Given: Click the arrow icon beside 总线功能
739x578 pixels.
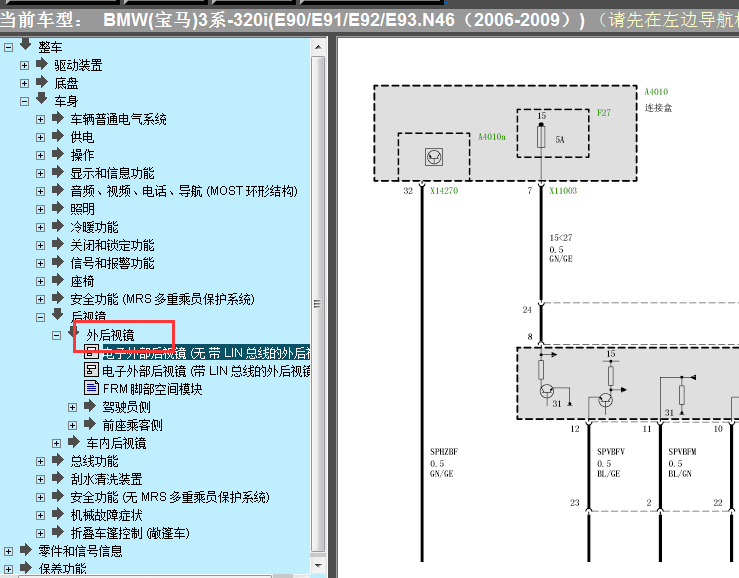Looking at the screenshot, I should [x=58, y=459].
